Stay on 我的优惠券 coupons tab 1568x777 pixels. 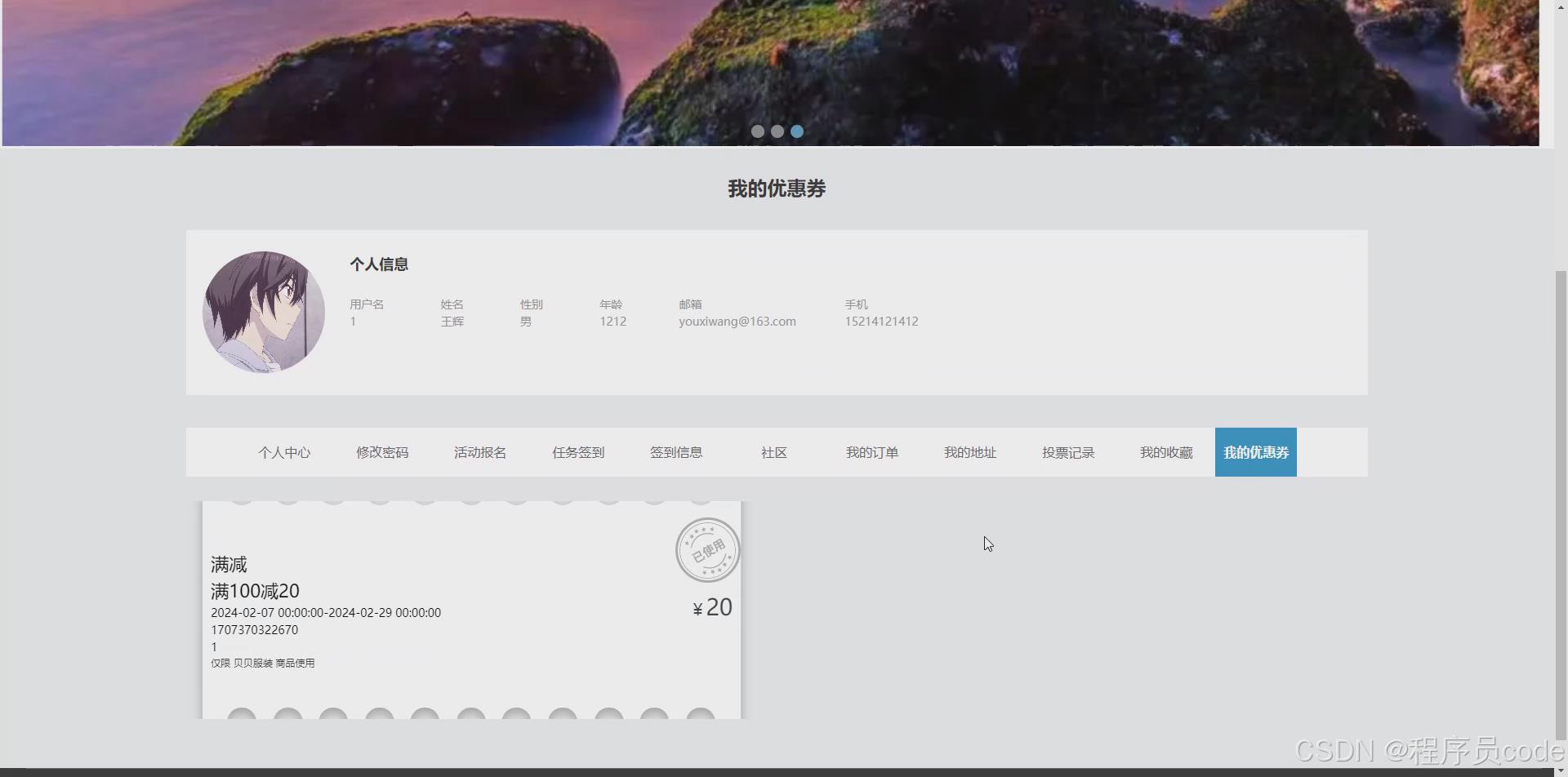(1255, 452)
